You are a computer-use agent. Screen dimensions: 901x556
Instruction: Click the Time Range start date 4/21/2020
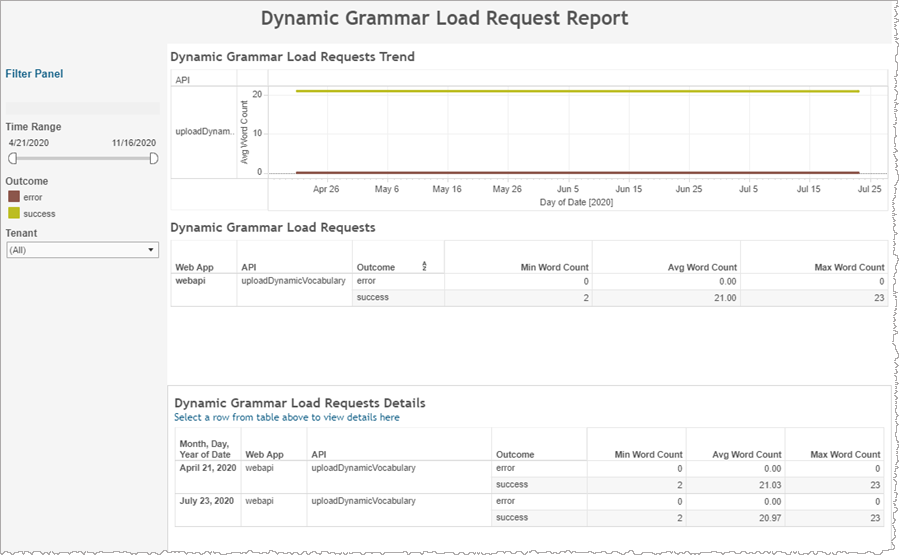pos(28,143)
